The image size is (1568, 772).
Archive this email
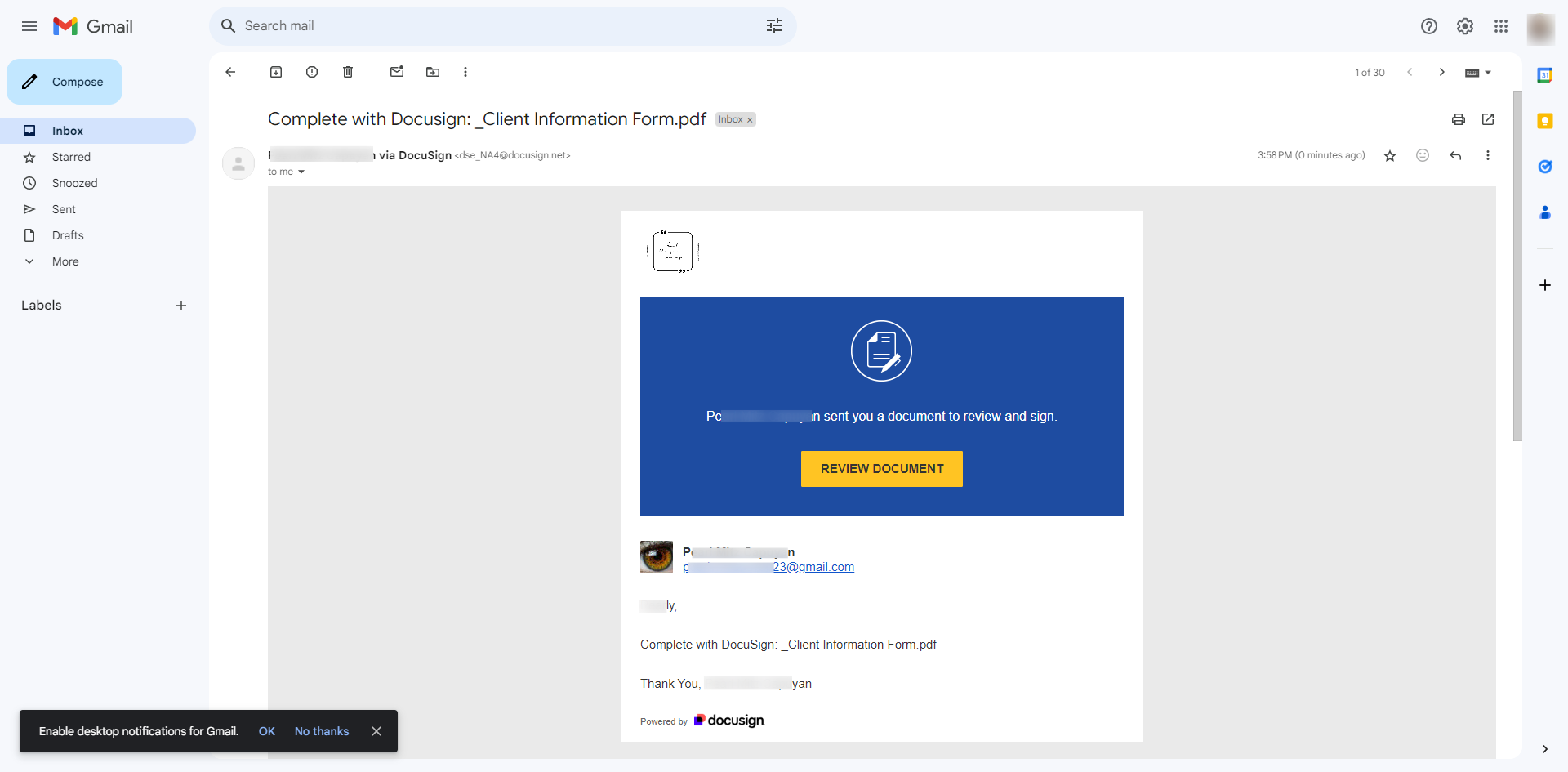click(276, 72)
